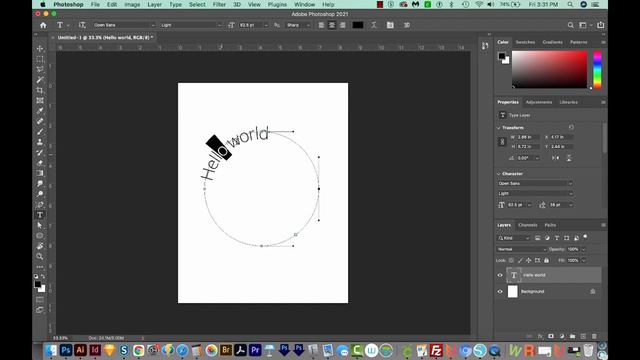Switch to the Channels tab
The width and height of the screenshot is (640, 360).
click(528, 225)
